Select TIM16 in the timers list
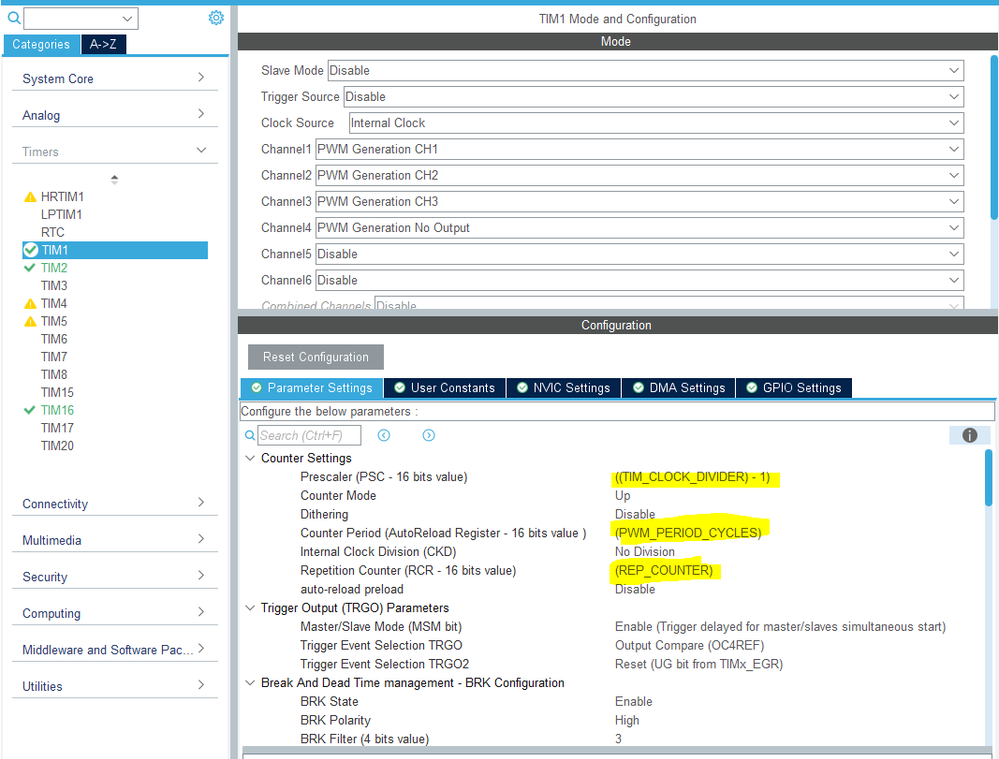The width and height of the screenshot is (999, 759). click(57, 410)
